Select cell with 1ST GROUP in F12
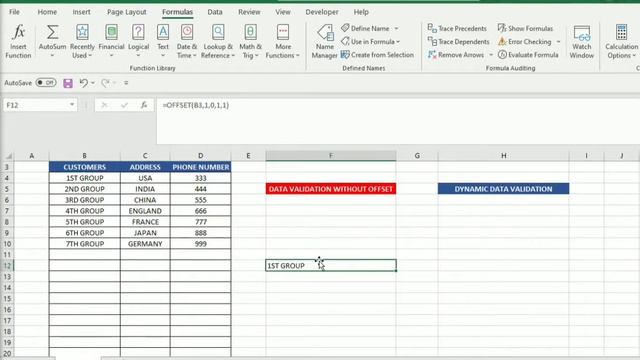This screenshot has width=640, height=360. tap(331, 266)
